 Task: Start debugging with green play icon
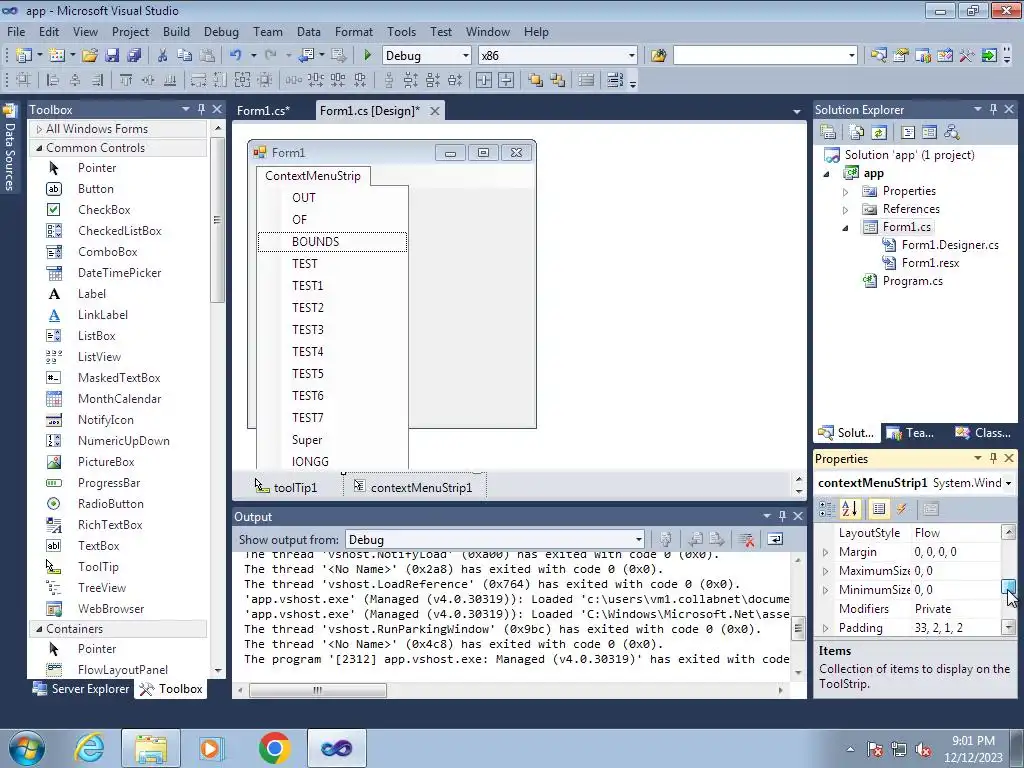click(368, 56)
